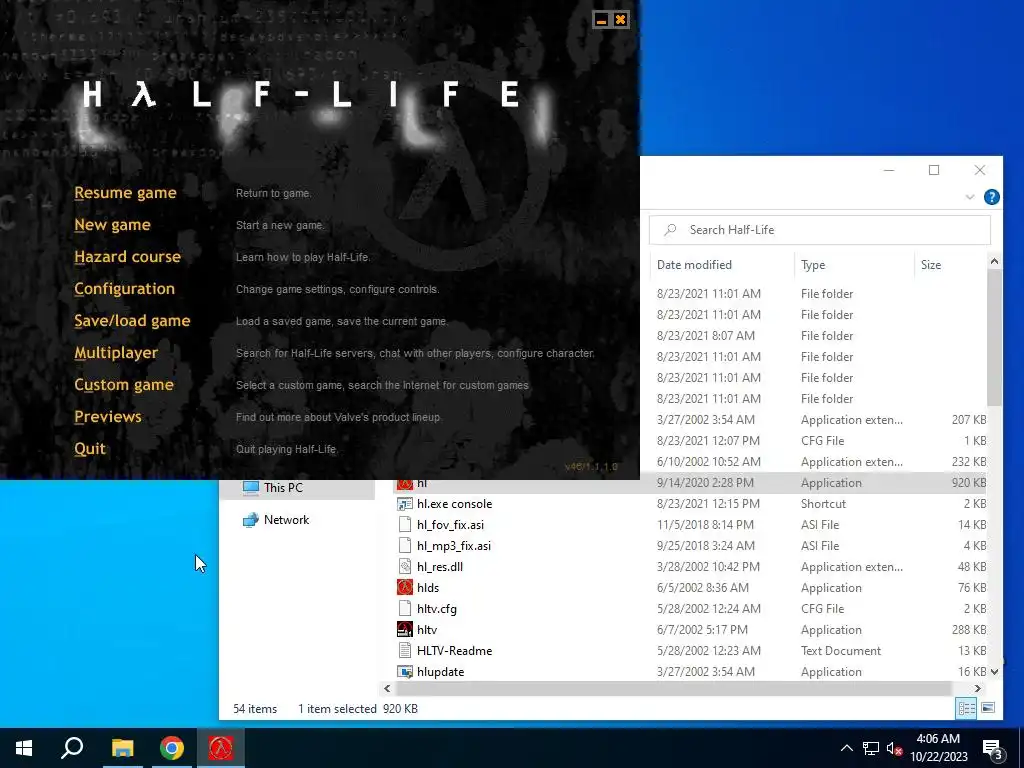Select the HLTV-Readme text document icon
The image size is (1024, 768).
(x=405, y=650)
